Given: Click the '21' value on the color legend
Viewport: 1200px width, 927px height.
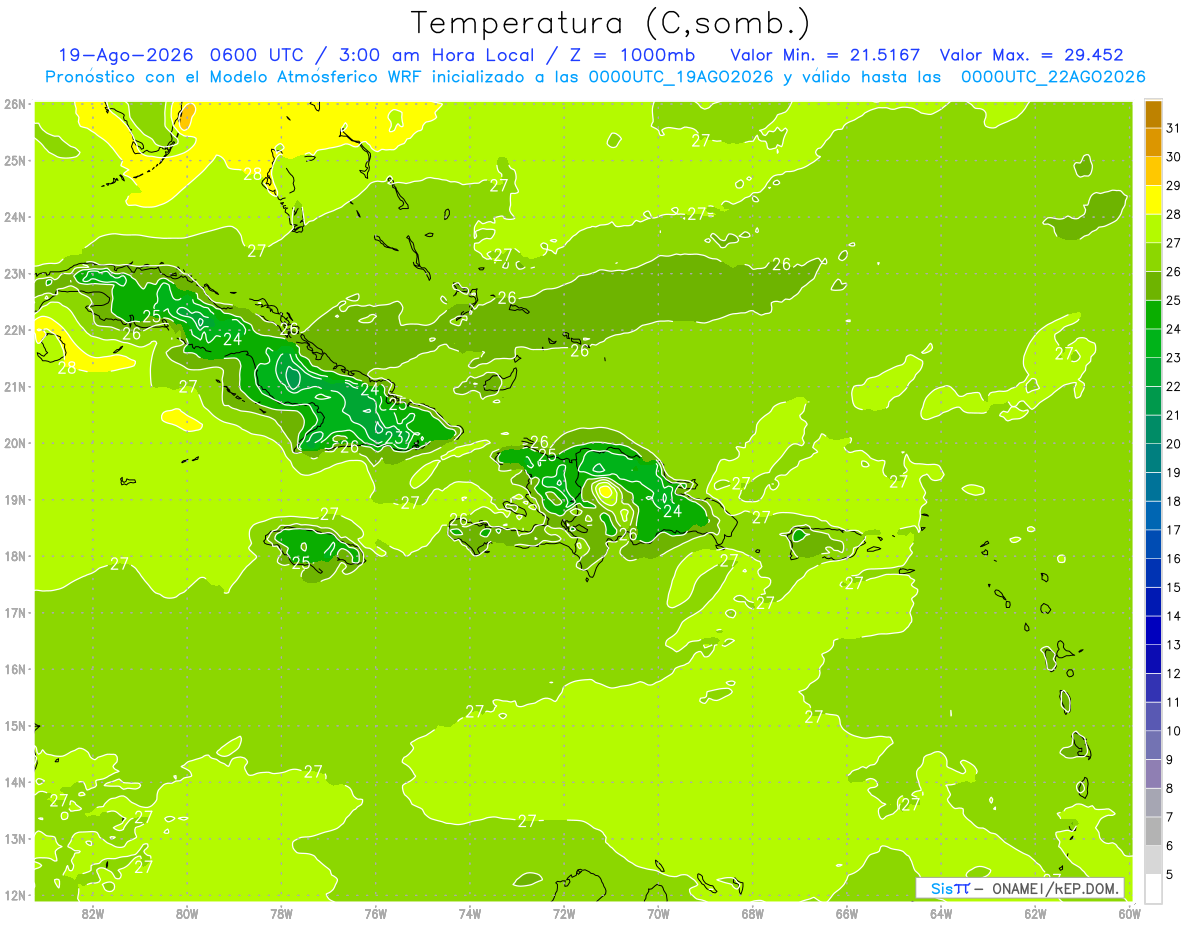Looking at the screenshot, I should click(1174, 416).
